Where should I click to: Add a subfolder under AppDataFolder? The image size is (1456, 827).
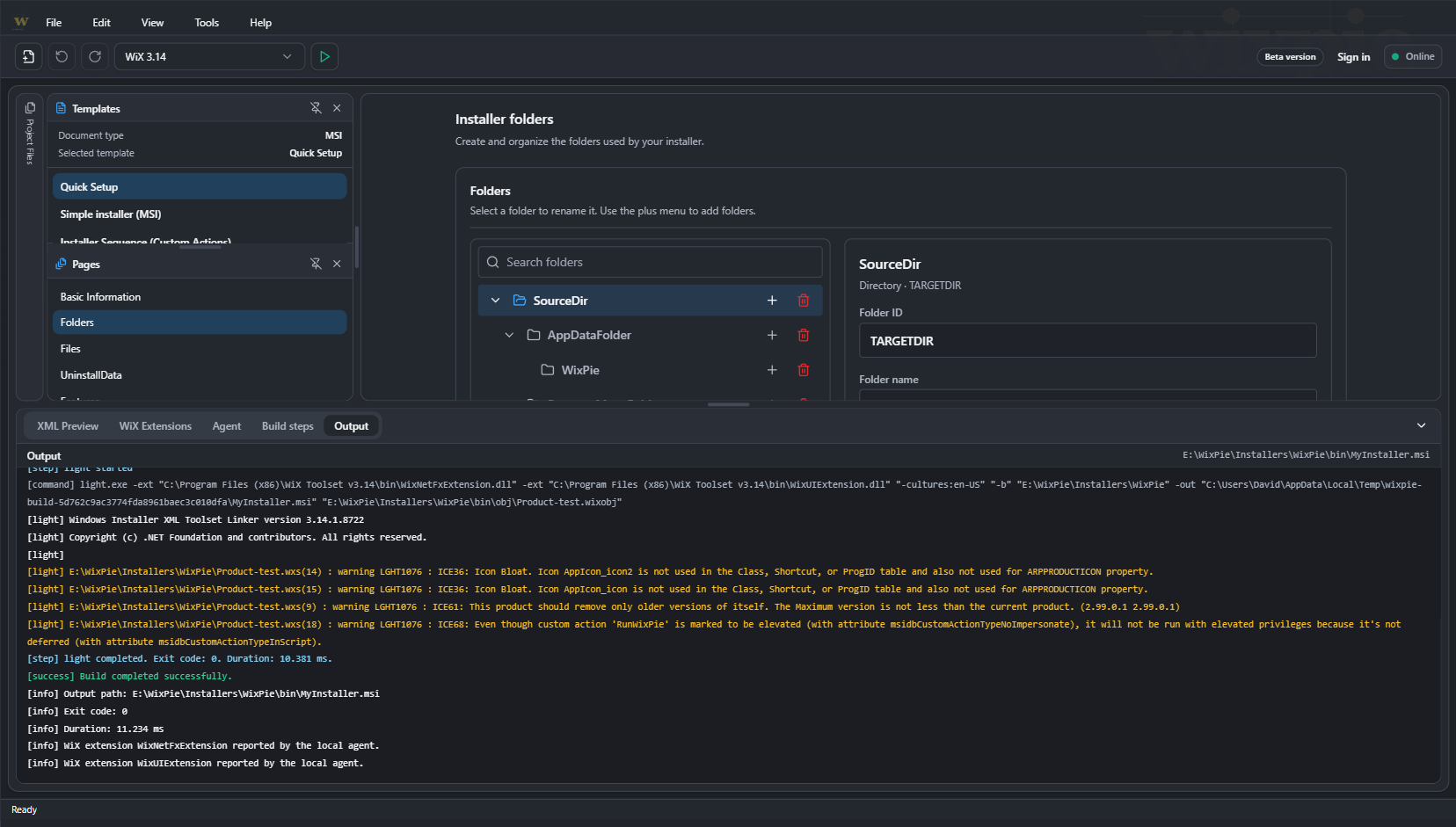772,335
